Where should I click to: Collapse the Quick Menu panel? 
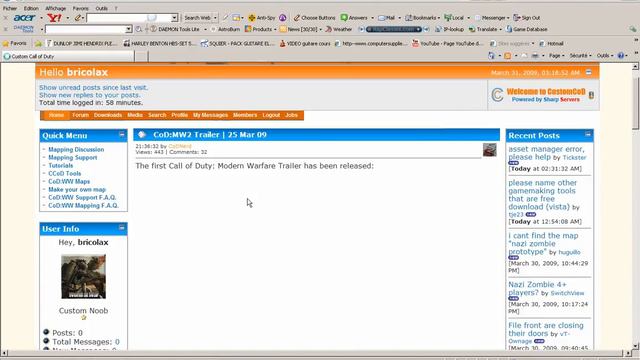tap(122, 134)
